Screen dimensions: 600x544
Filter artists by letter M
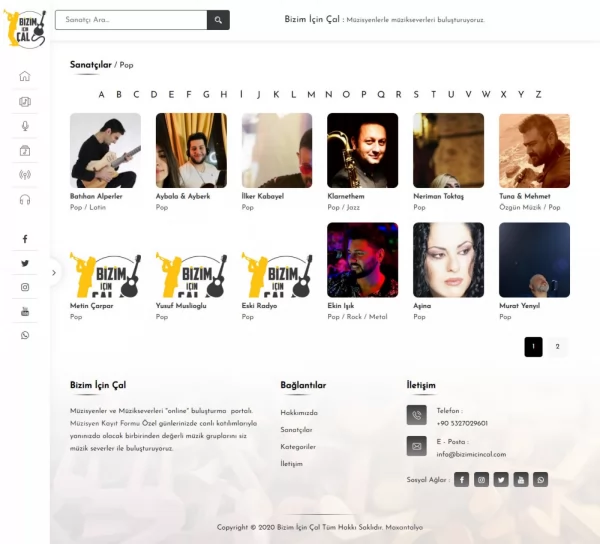[311, 94]
